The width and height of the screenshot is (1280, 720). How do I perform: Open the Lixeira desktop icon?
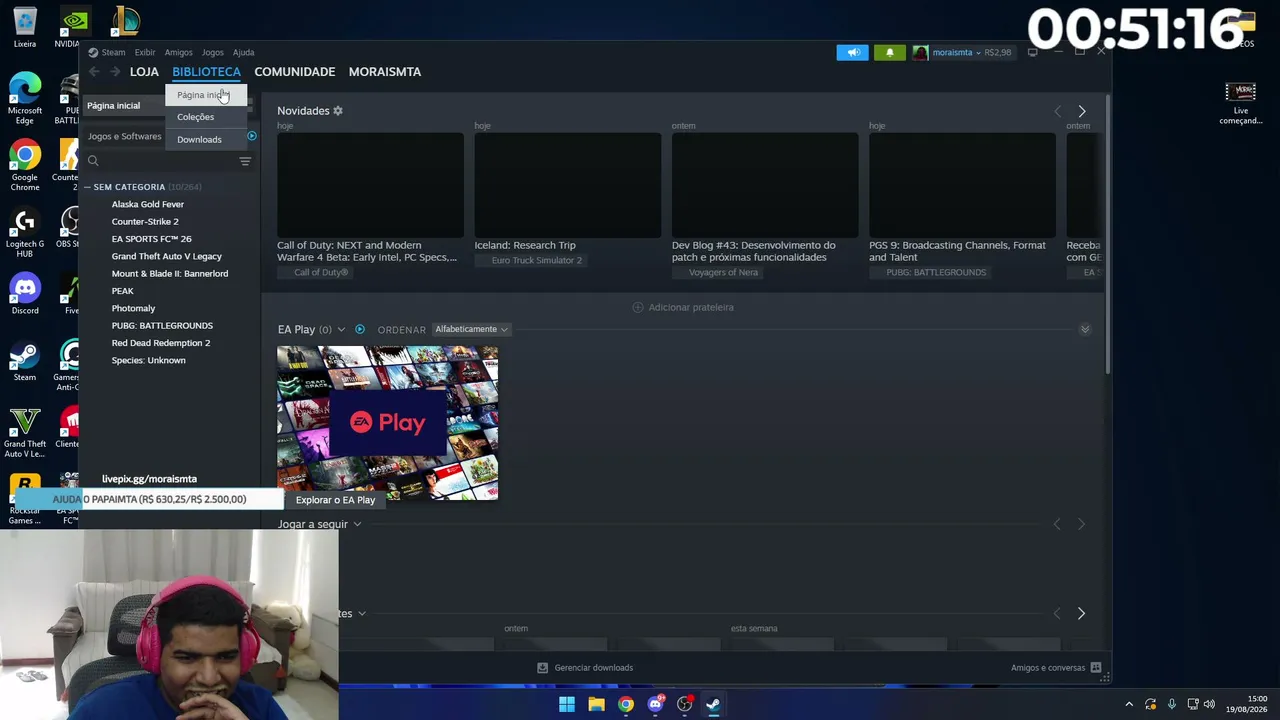[25, 28]
